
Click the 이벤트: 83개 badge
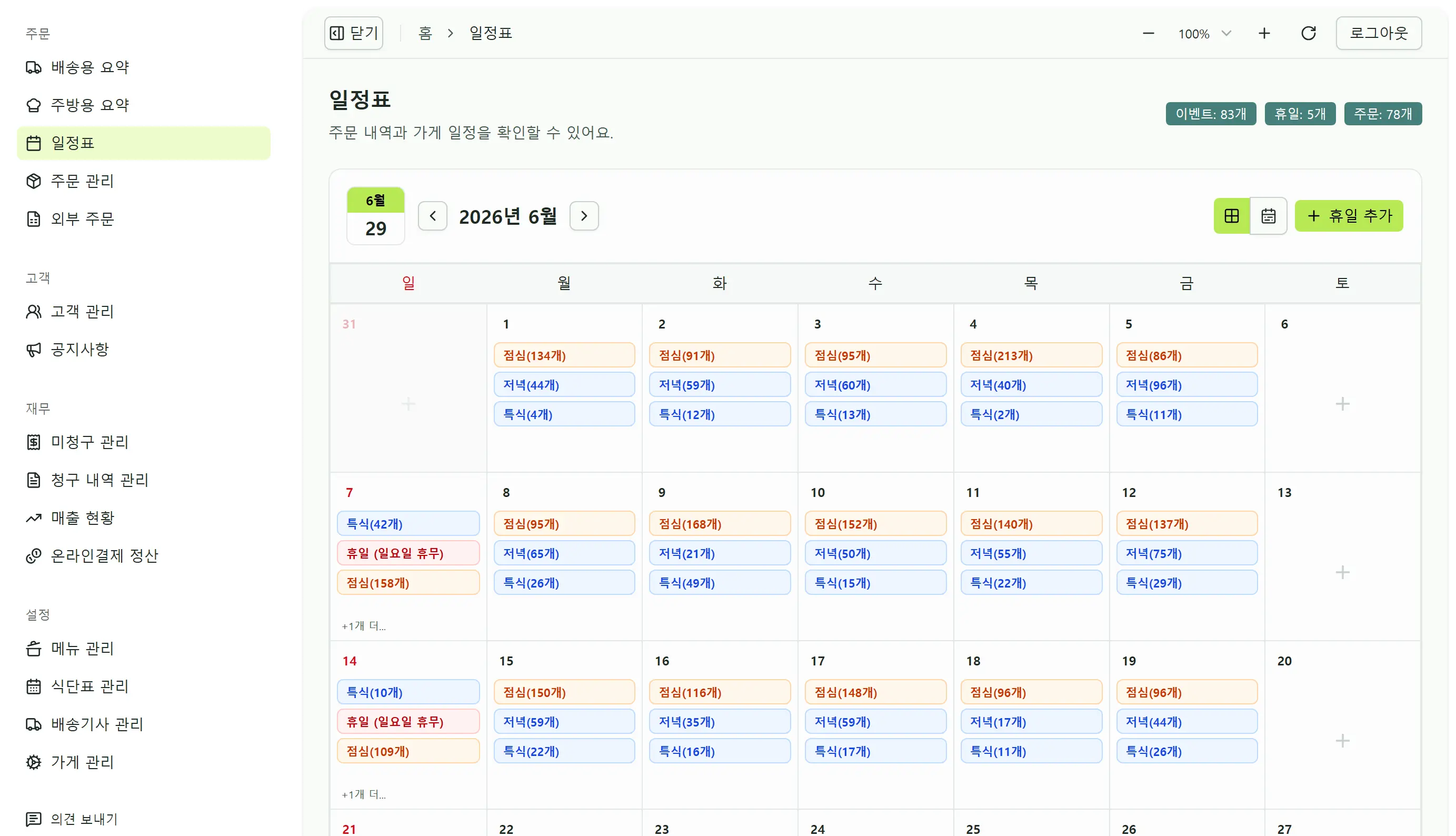tap(1211, 114)
